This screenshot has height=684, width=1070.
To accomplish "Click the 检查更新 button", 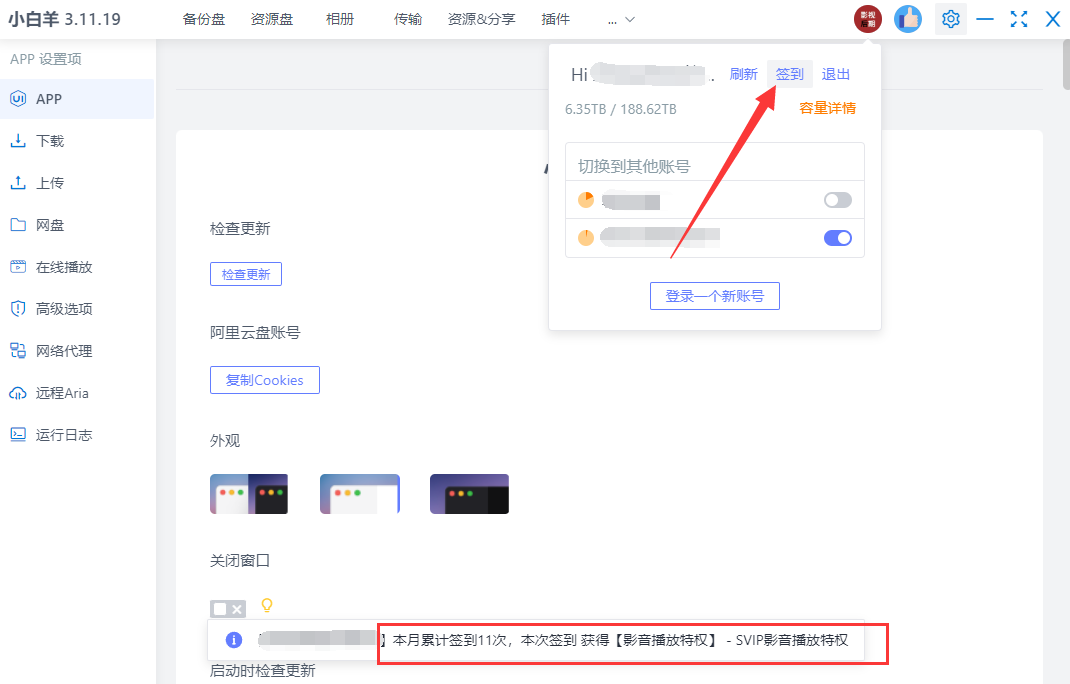I will (246, 274).
